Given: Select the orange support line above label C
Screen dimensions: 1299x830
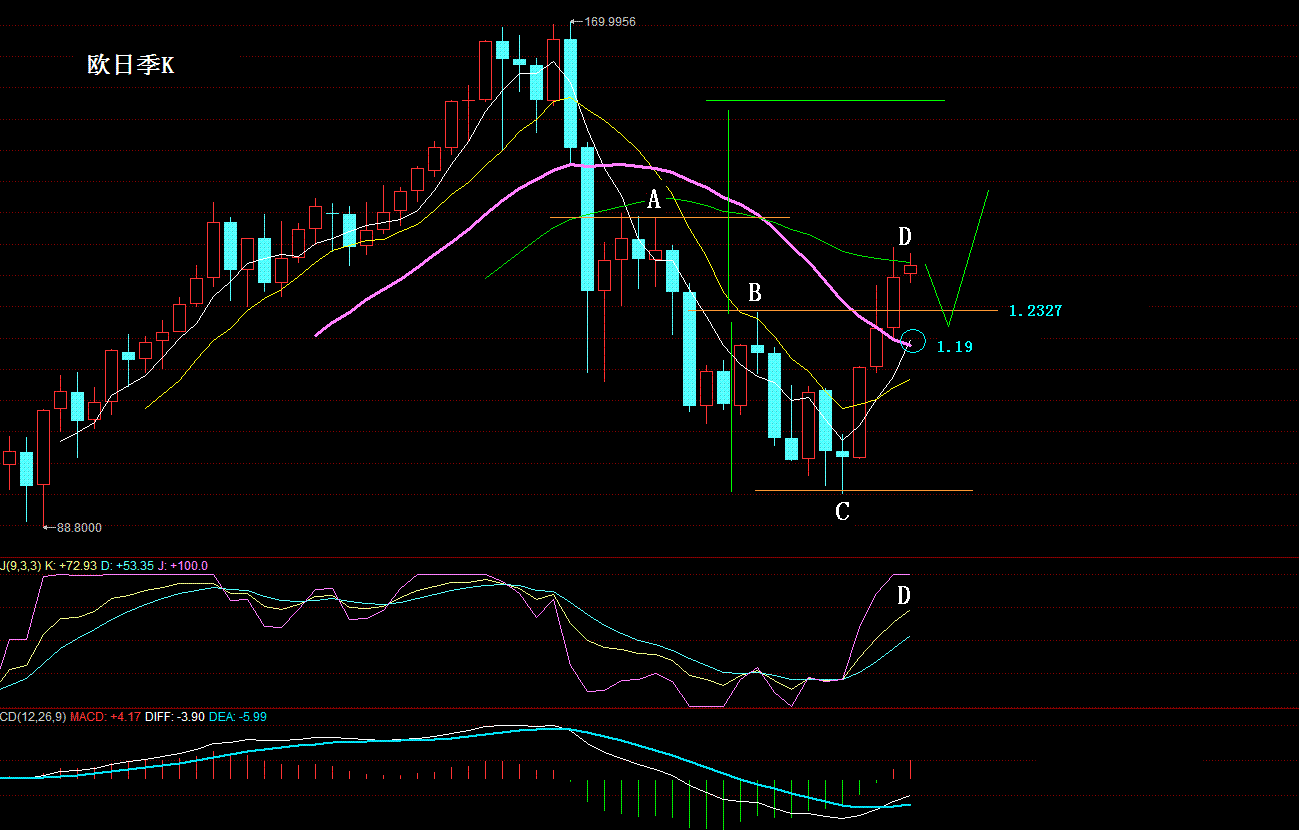Looking at the screenshot, I should (x=864, y=491).
